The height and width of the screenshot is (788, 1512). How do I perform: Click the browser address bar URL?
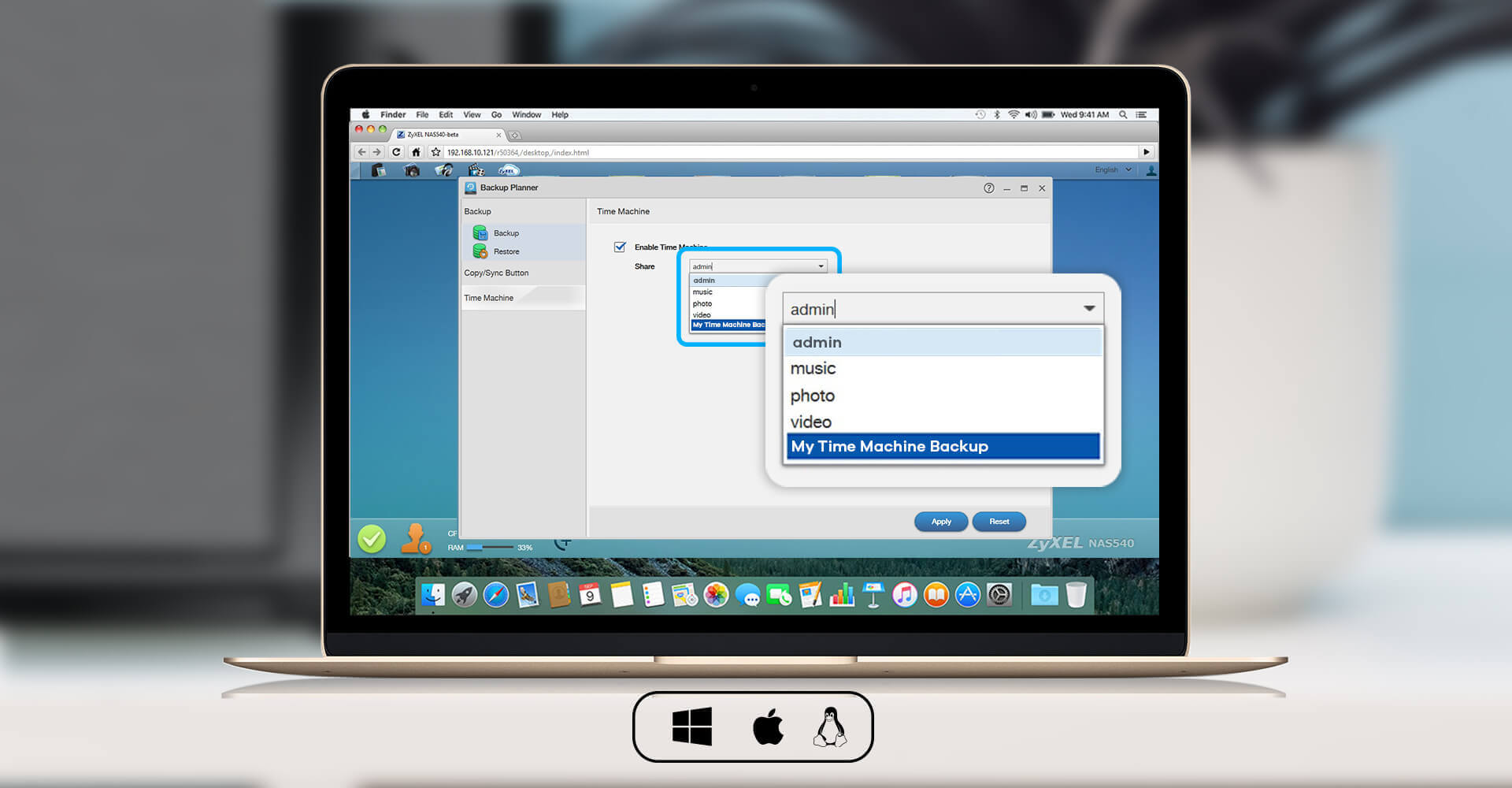[517, 153]
